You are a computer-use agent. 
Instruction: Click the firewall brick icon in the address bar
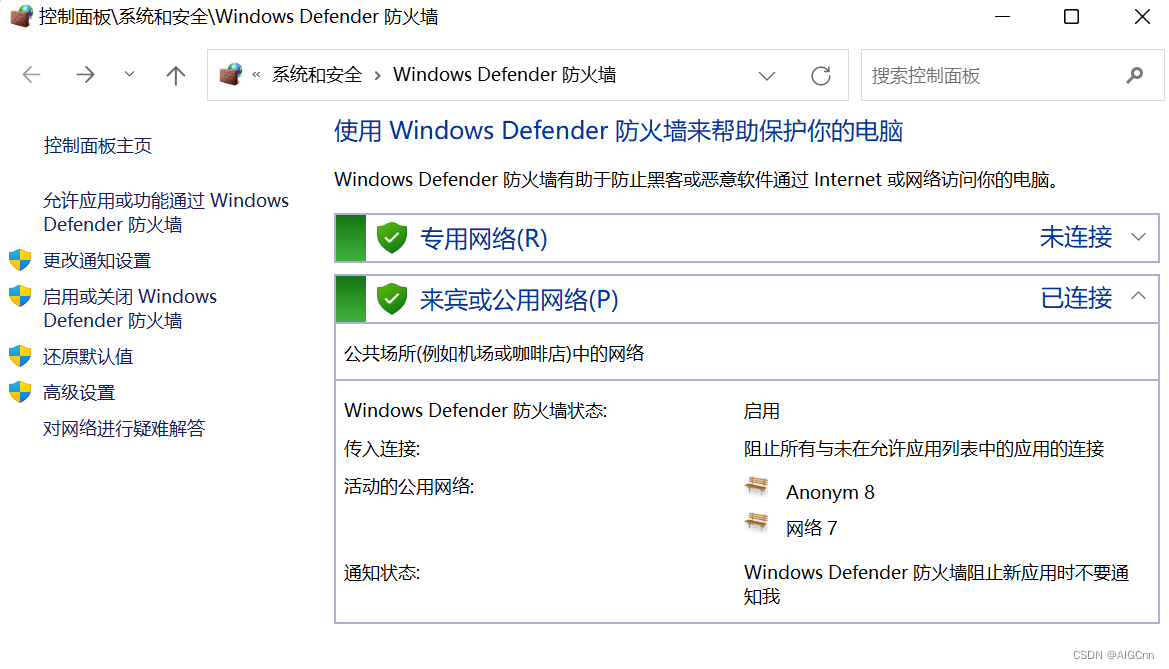[231, 74]
